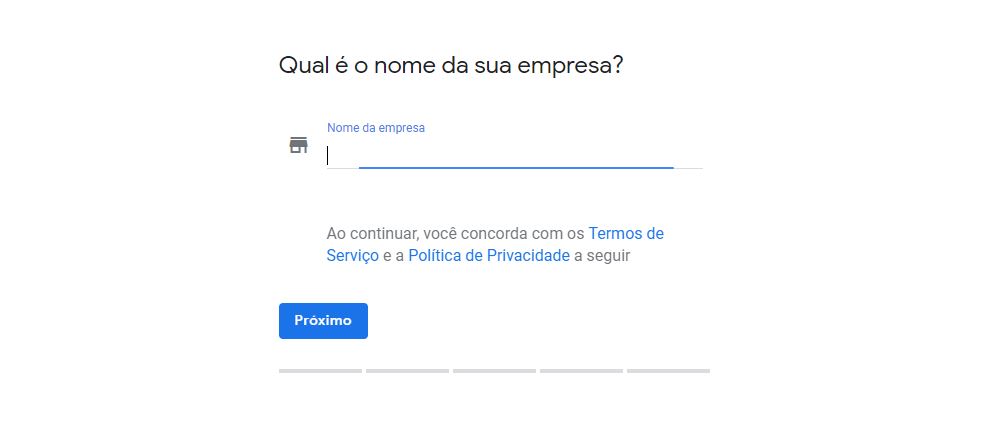This screenshot has height=428, width=1007.
Task: Click the blue underline beneath the company field
Action: 516,168
